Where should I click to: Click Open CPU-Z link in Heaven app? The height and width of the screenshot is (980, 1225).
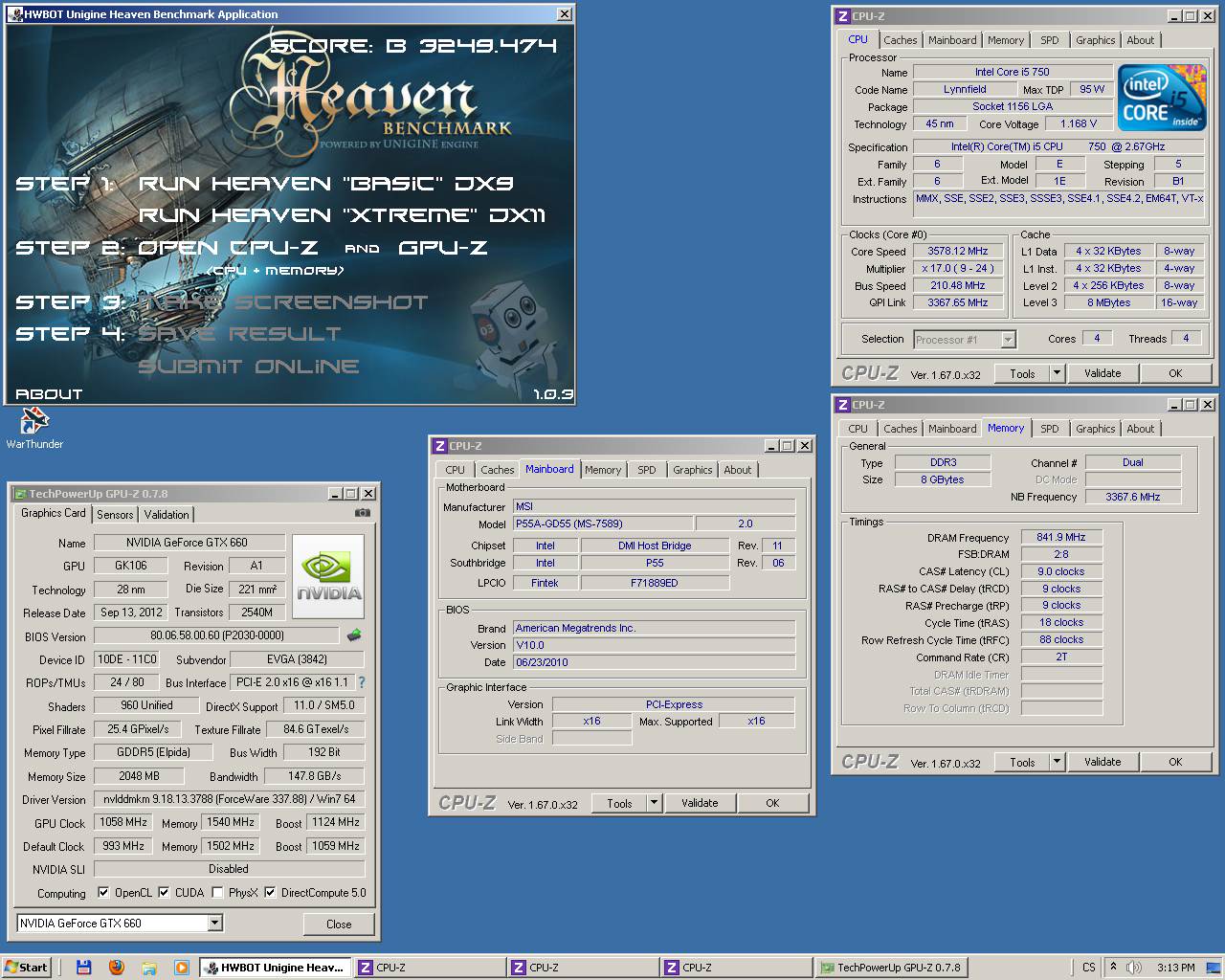click(x=228, y=247)
